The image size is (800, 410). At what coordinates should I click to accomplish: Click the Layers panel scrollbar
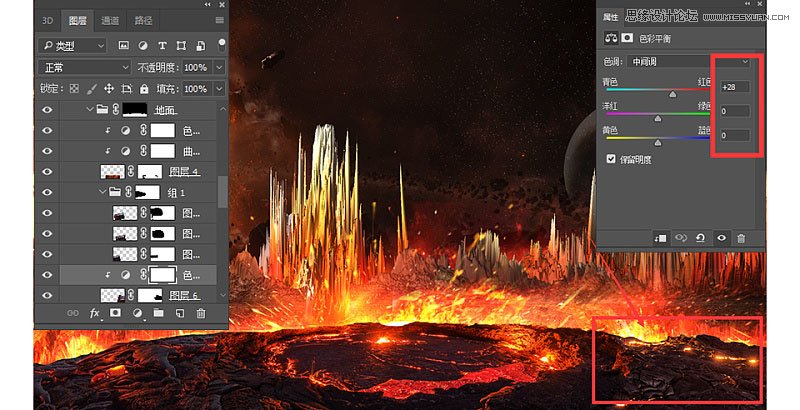[222, 192]
